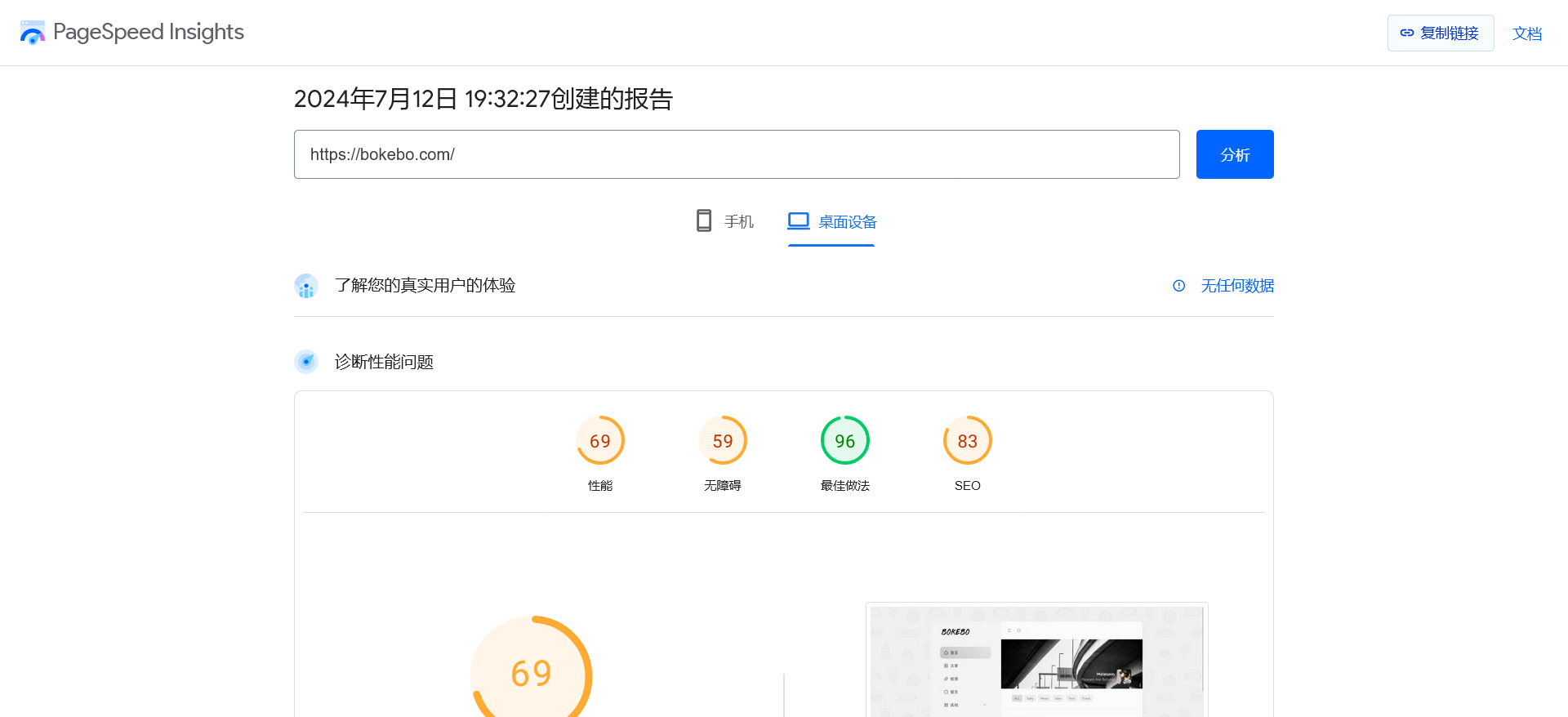Viewport: 1568px width, 717px height.
Task: Click the info icon beside 无任何数据
Action: pos(1178,286)
